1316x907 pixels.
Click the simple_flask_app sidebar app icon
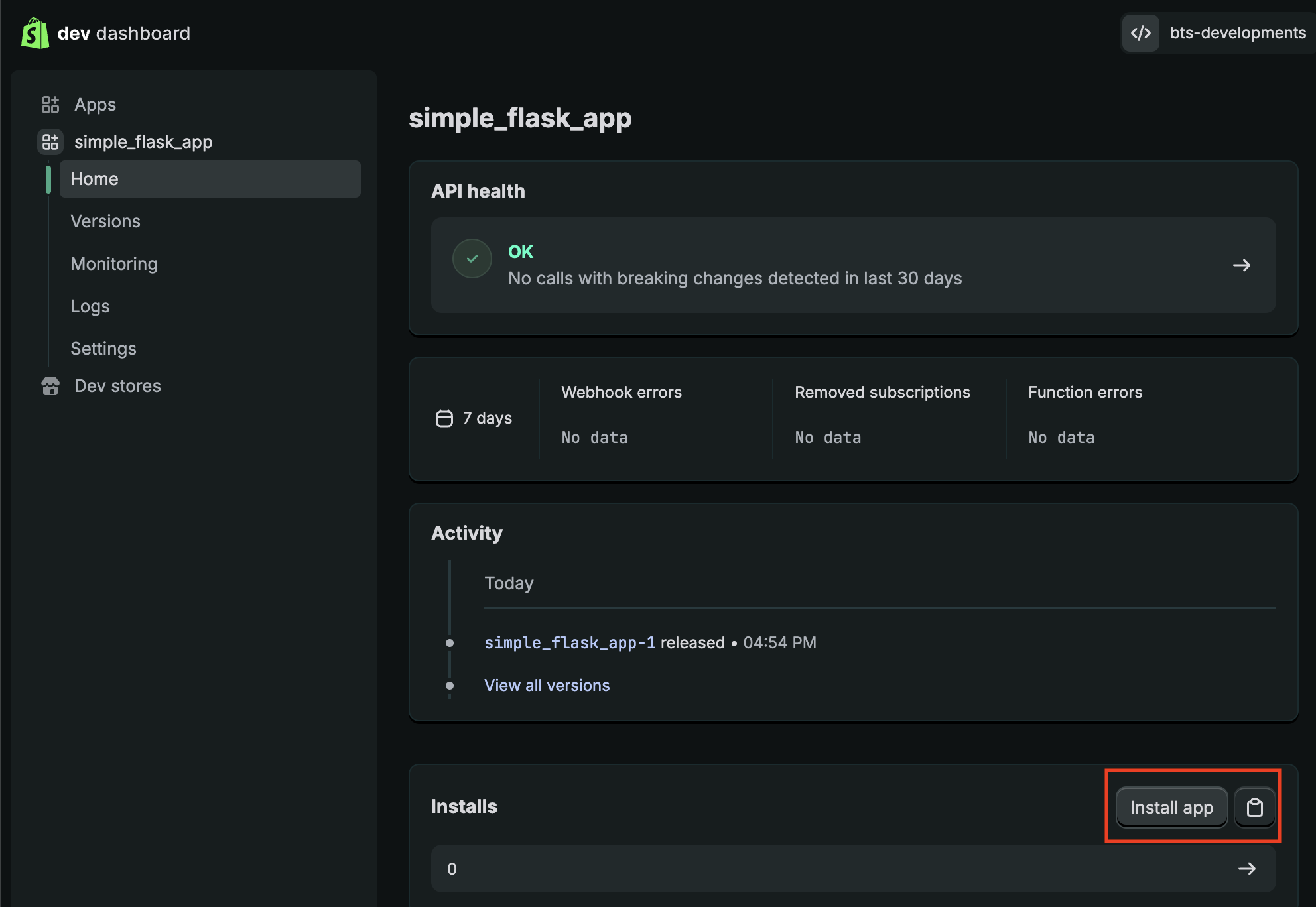tap(50, 142)
